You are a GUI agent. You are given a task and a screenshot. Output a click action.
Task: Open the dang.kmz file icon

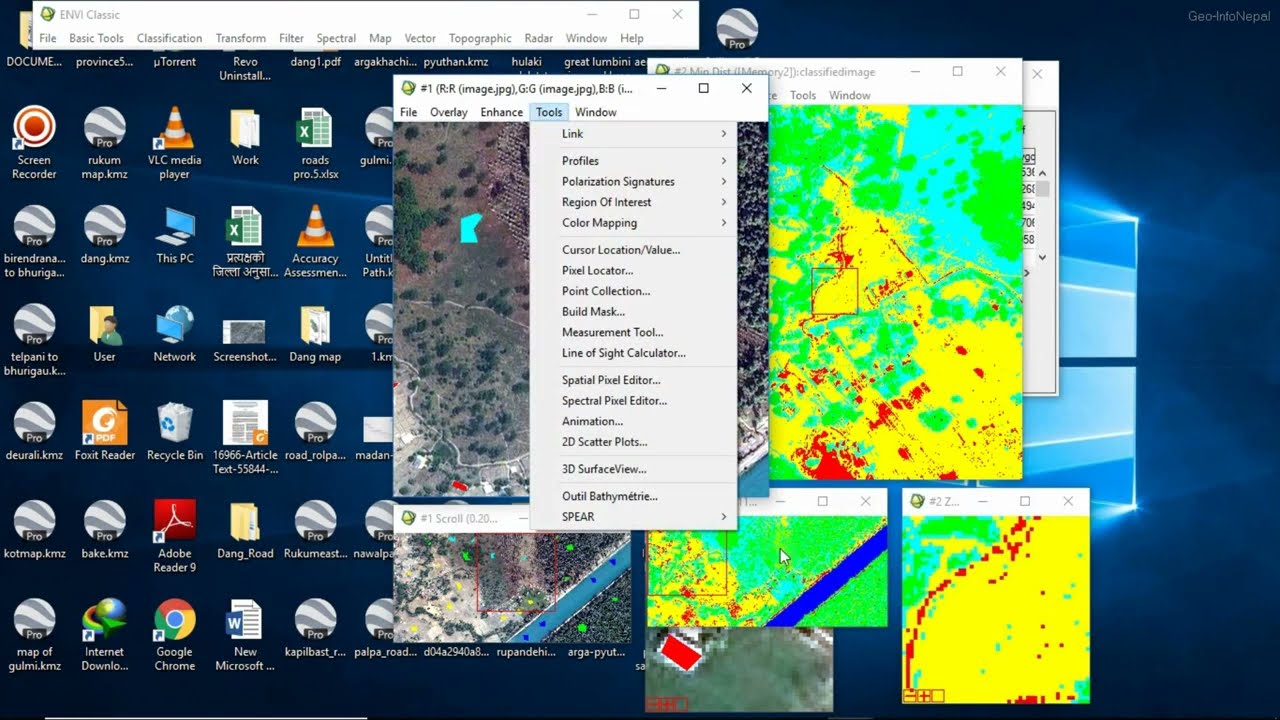[104, 235]
